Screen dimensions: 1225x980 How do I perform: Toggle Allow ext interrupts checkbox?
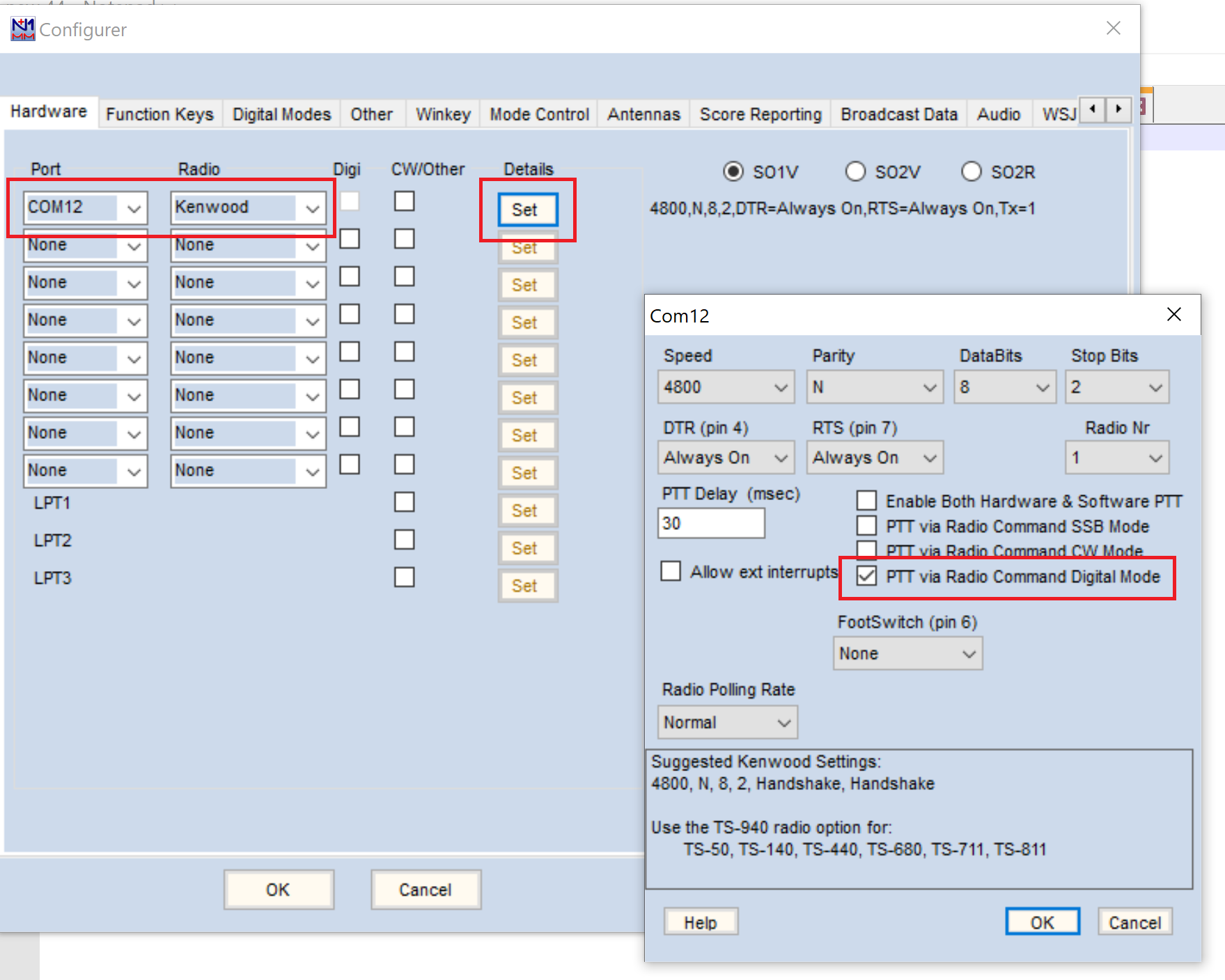[x=671, y=571]
